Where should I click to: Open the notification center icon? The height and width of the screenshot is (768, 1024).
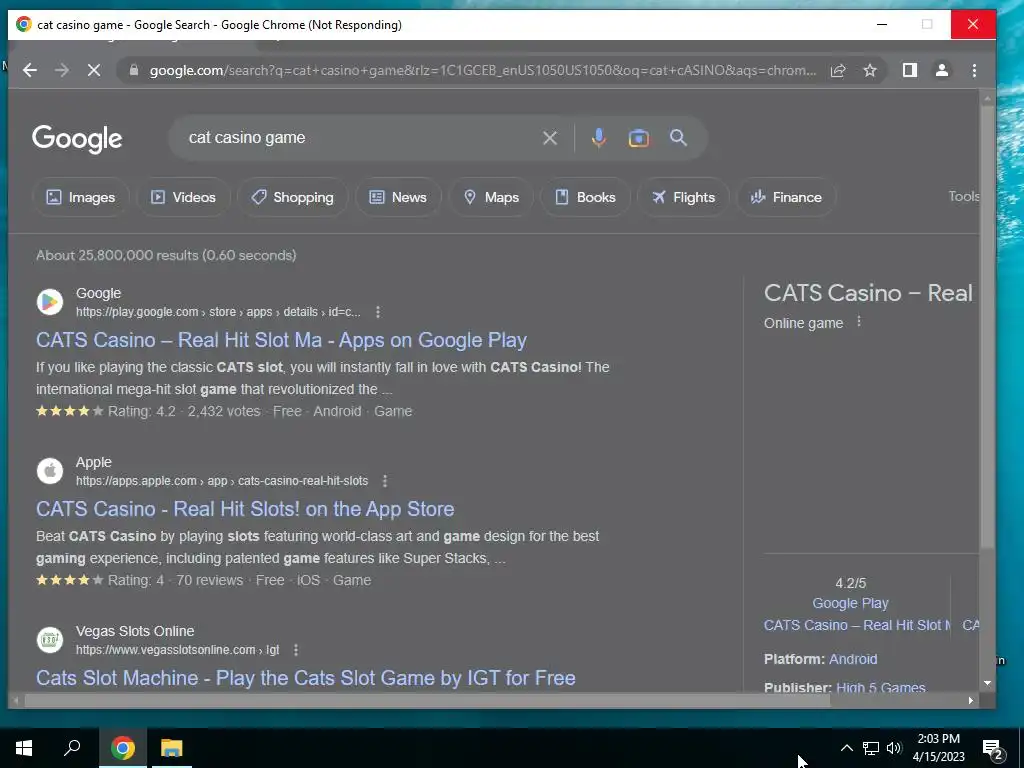993,749
